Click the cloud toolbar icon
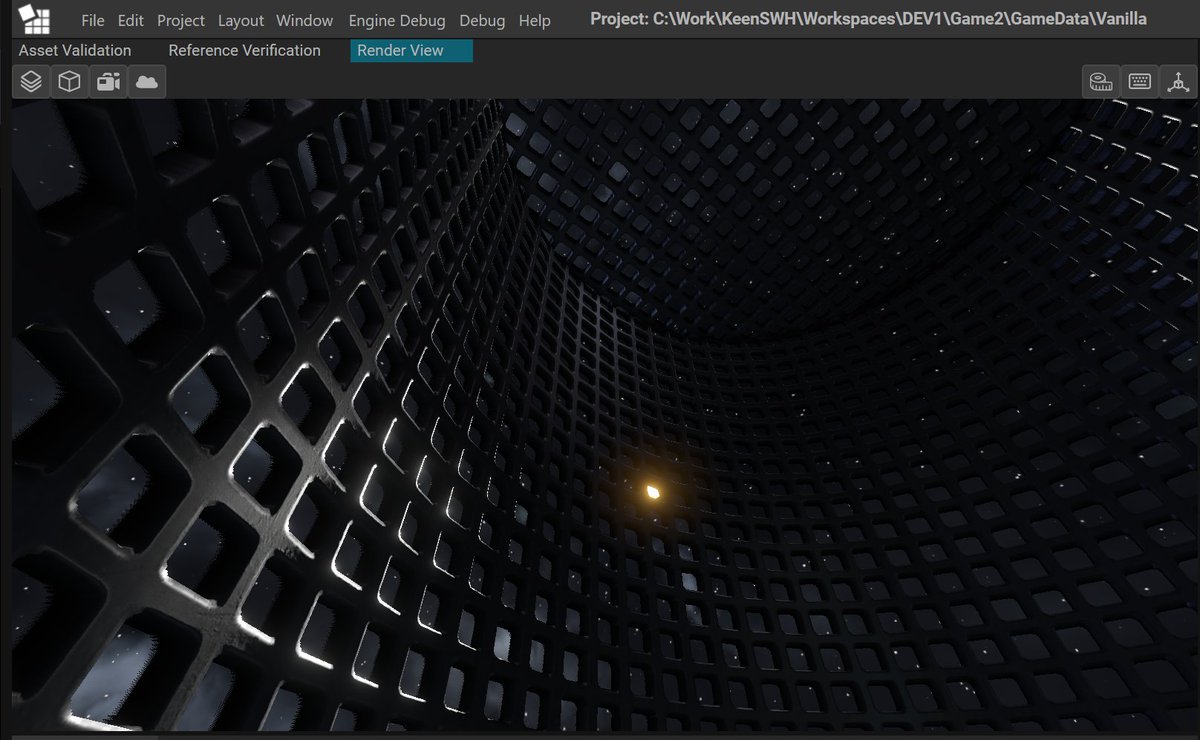1200x740 pixels. tap(147, 82)
